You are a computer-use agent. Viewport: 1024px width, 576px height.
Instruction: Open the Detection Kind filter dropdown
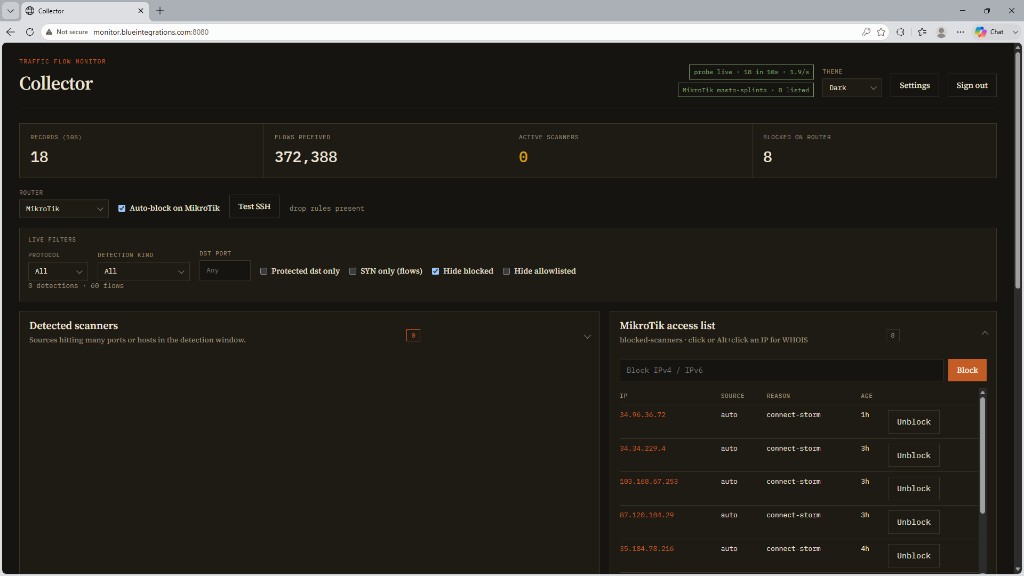143,271
